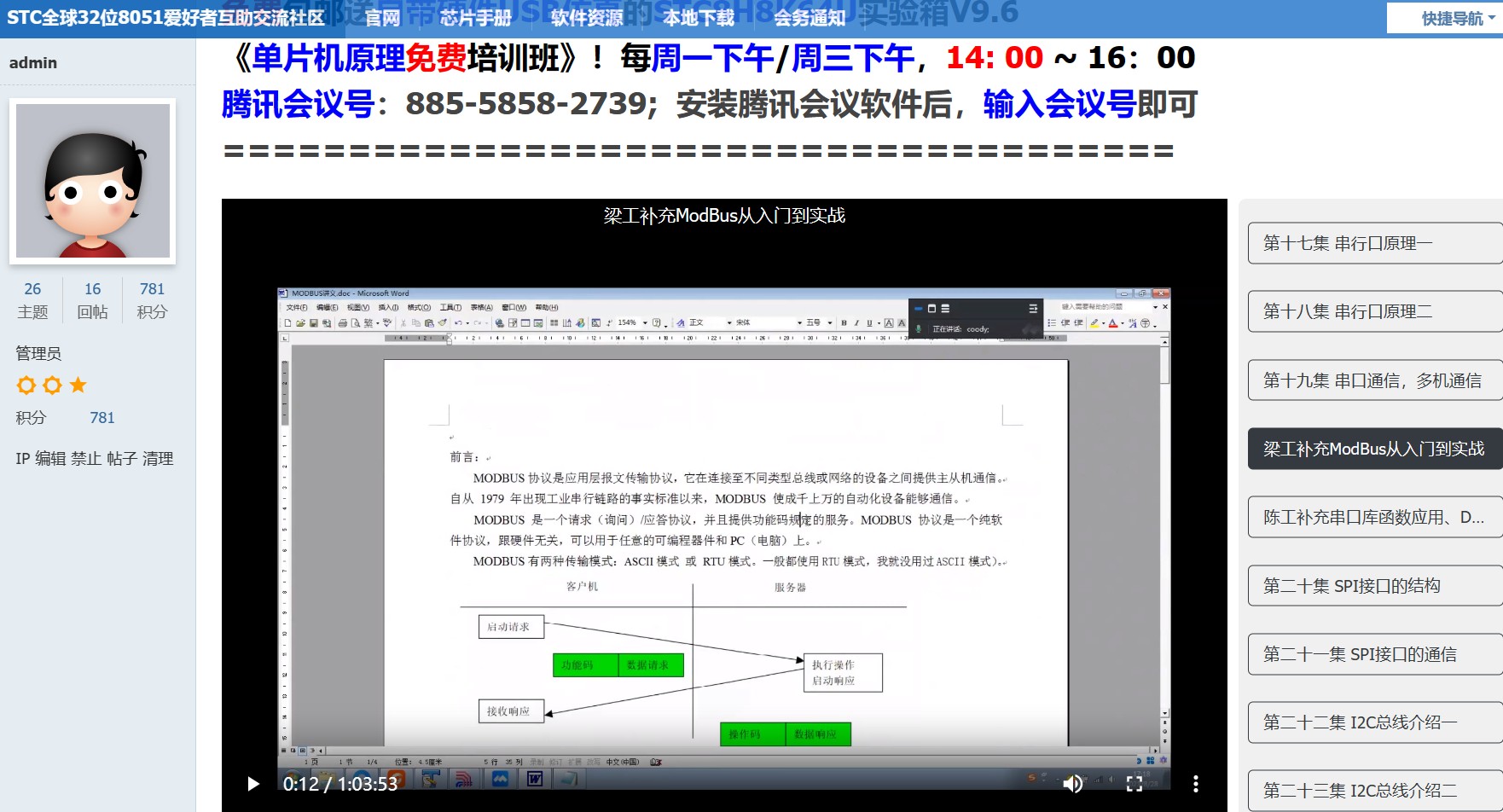Select episode 第十八集 串行口原理二
This screenshot has width=1503, height=812.
coord(1375,311)
